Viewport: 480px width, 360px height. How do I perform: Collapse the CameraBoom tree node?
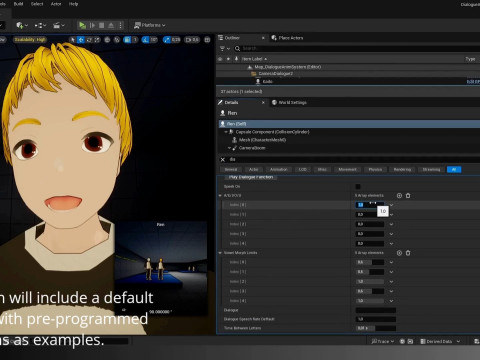tap(229, 148)
